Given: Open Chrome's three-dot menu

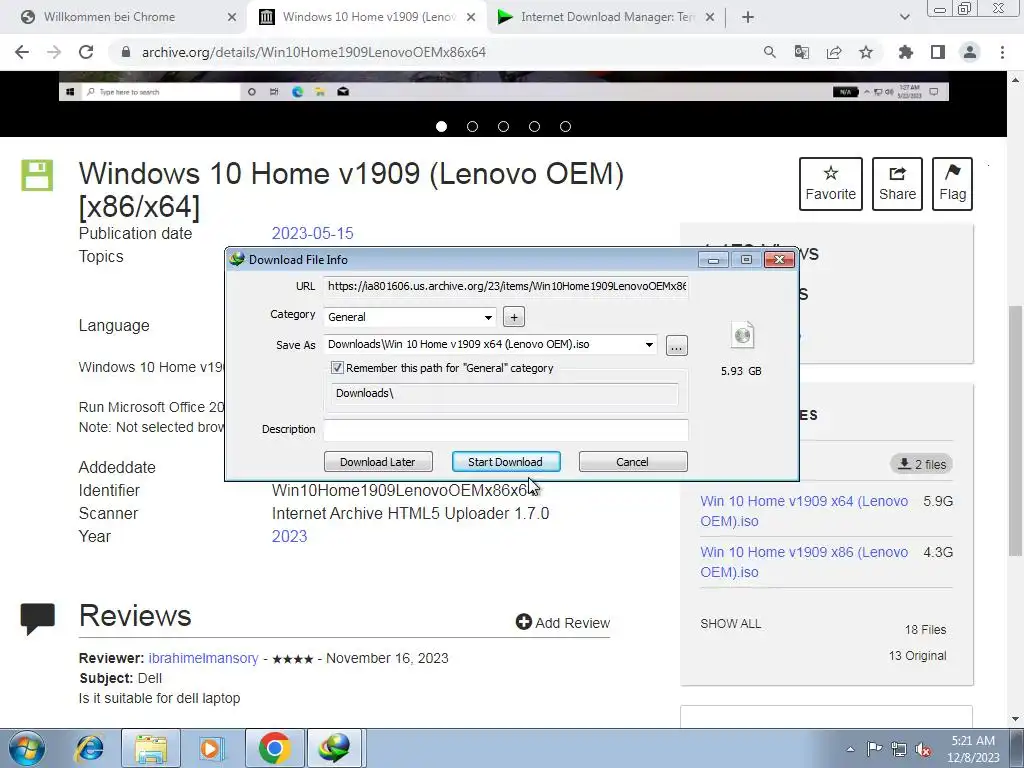Looking at the screenshot, I should point(1002,52).
